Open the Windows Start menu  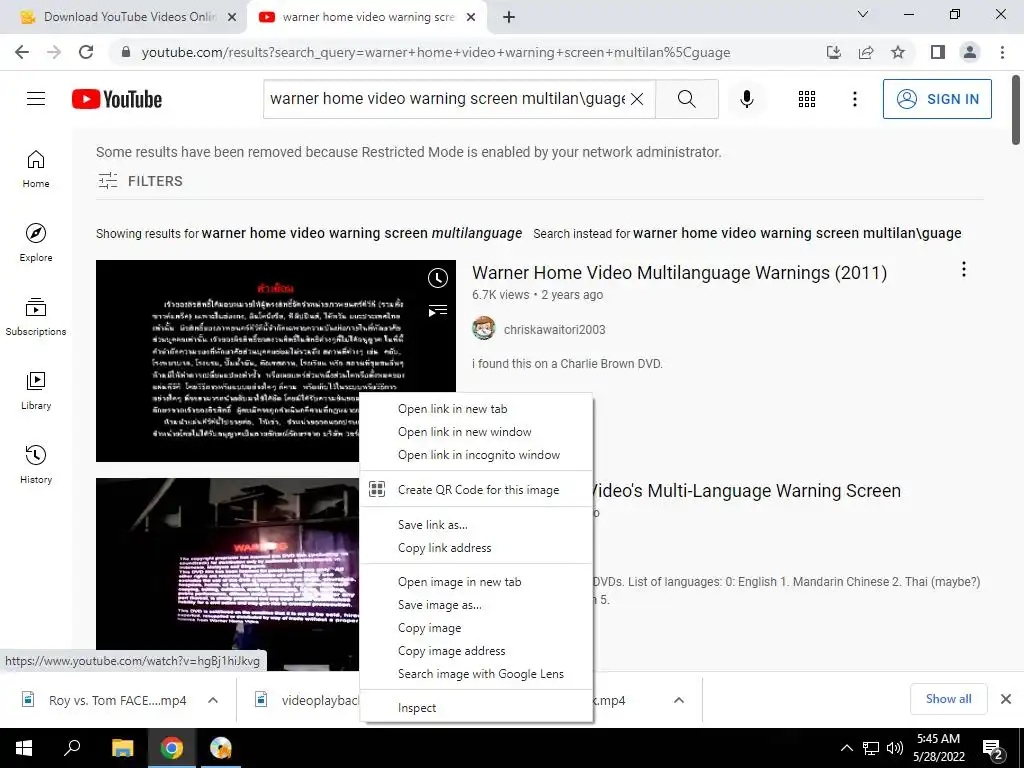click(24, 748)
